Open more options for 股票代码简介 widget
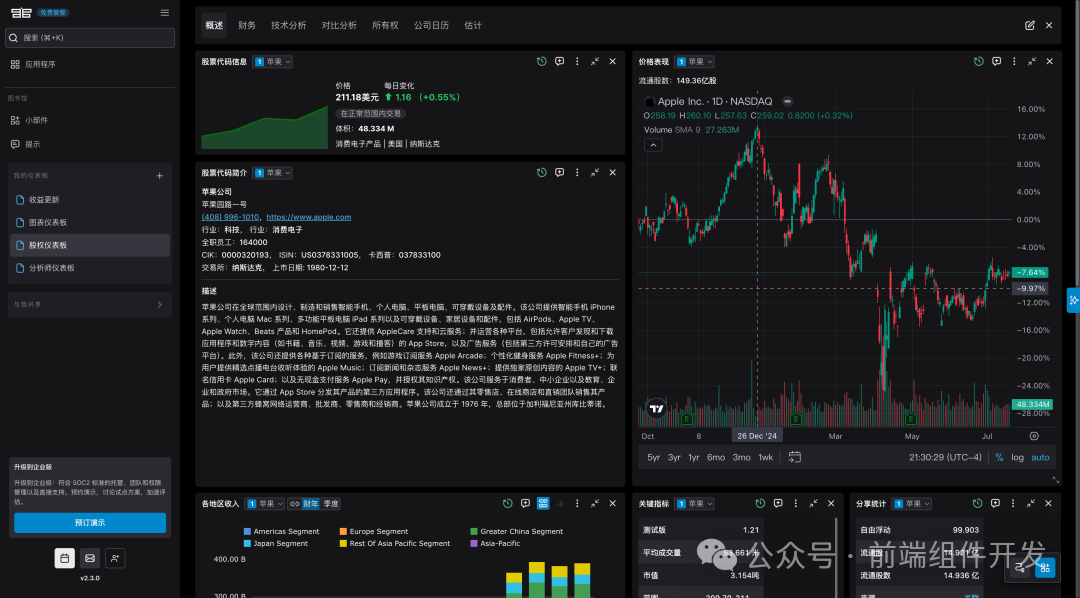The height and width of the screenshot is (598, 1080). [x=577, y=172]
